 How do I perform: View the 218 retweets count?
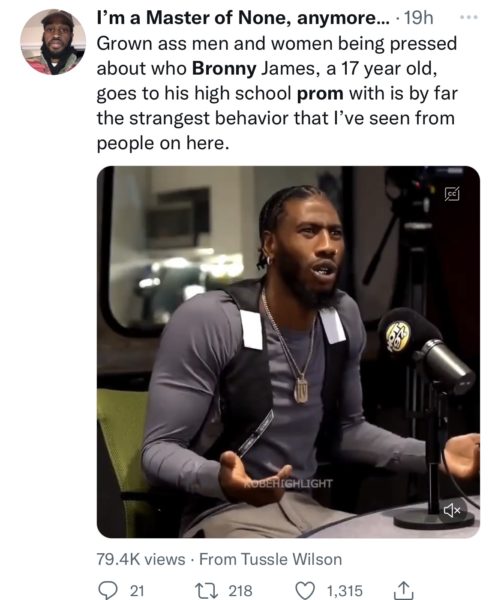point(240,590)
